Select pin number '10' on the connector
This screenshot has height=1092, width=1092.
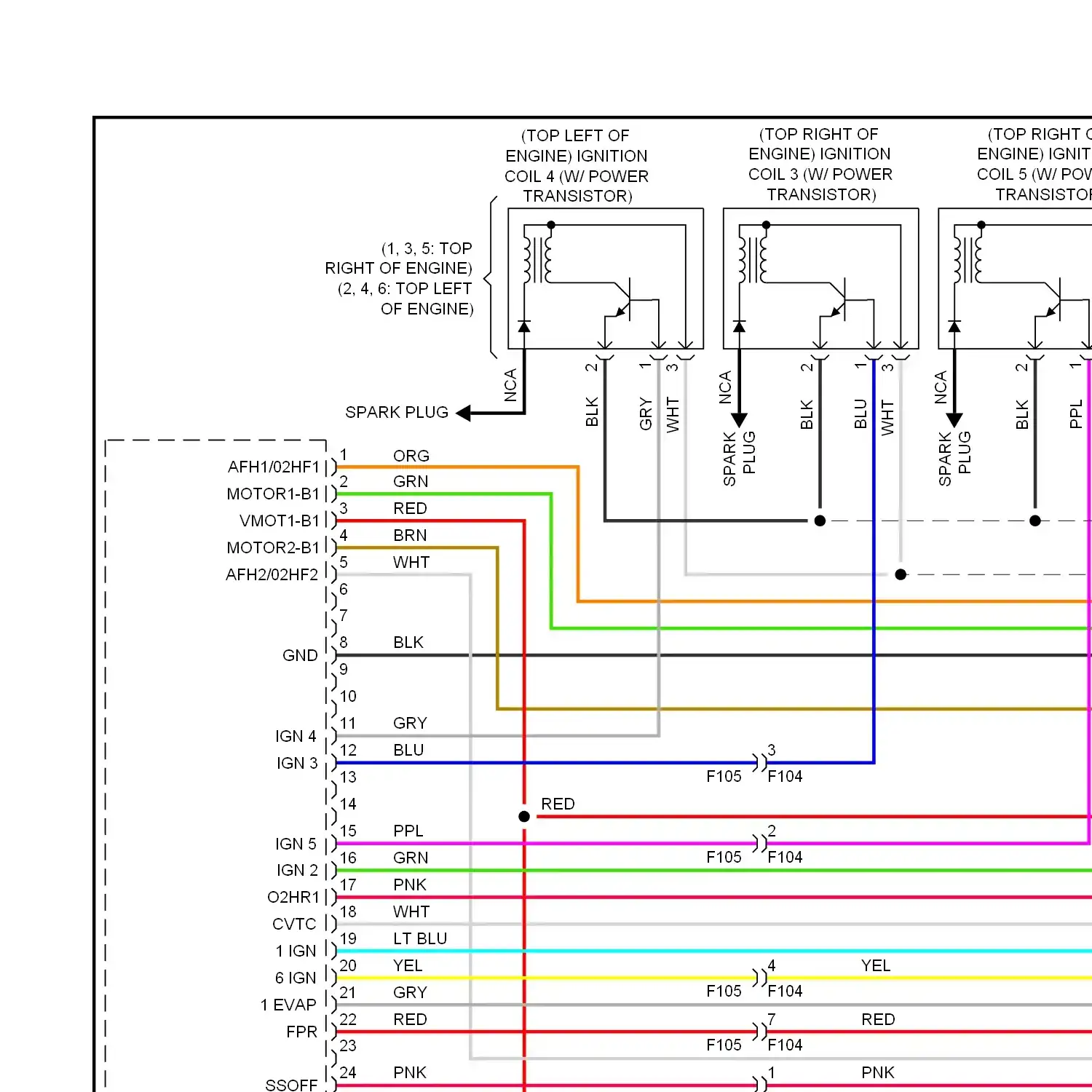[348, 696]
